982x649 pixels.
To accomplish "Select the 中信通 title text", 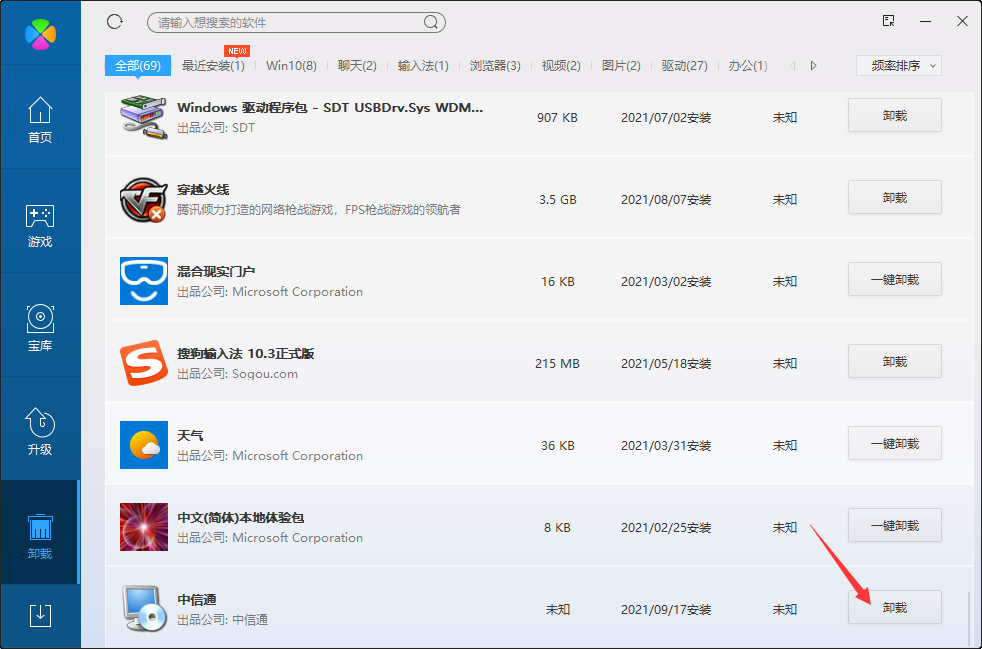I will (197, 600).
